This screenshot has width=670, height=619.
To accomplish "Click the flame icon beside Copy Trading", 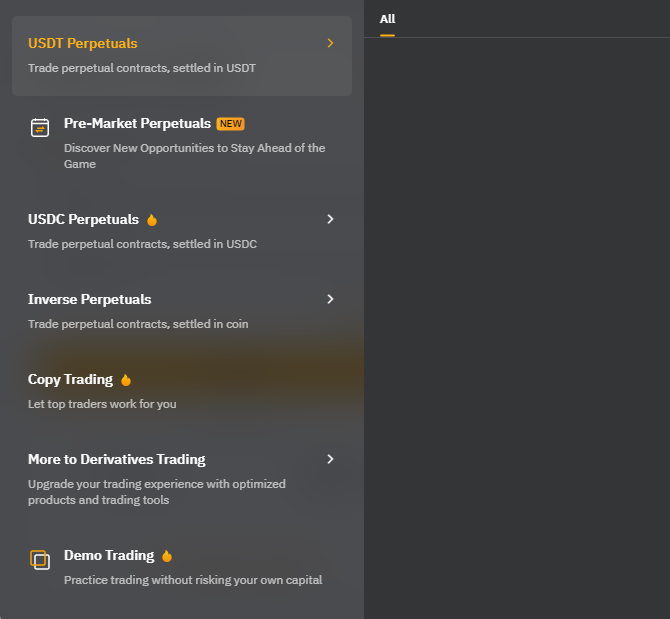I will pos(126,380).
